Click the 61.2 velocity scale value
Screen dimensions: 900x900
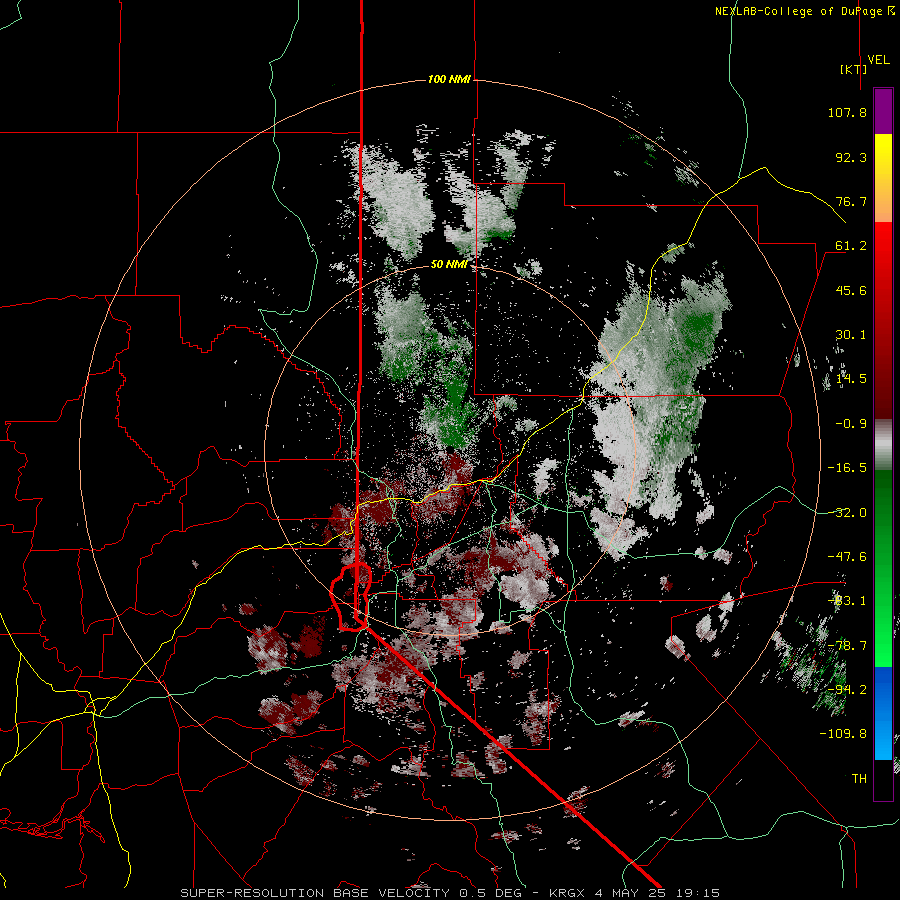(851, 246)
